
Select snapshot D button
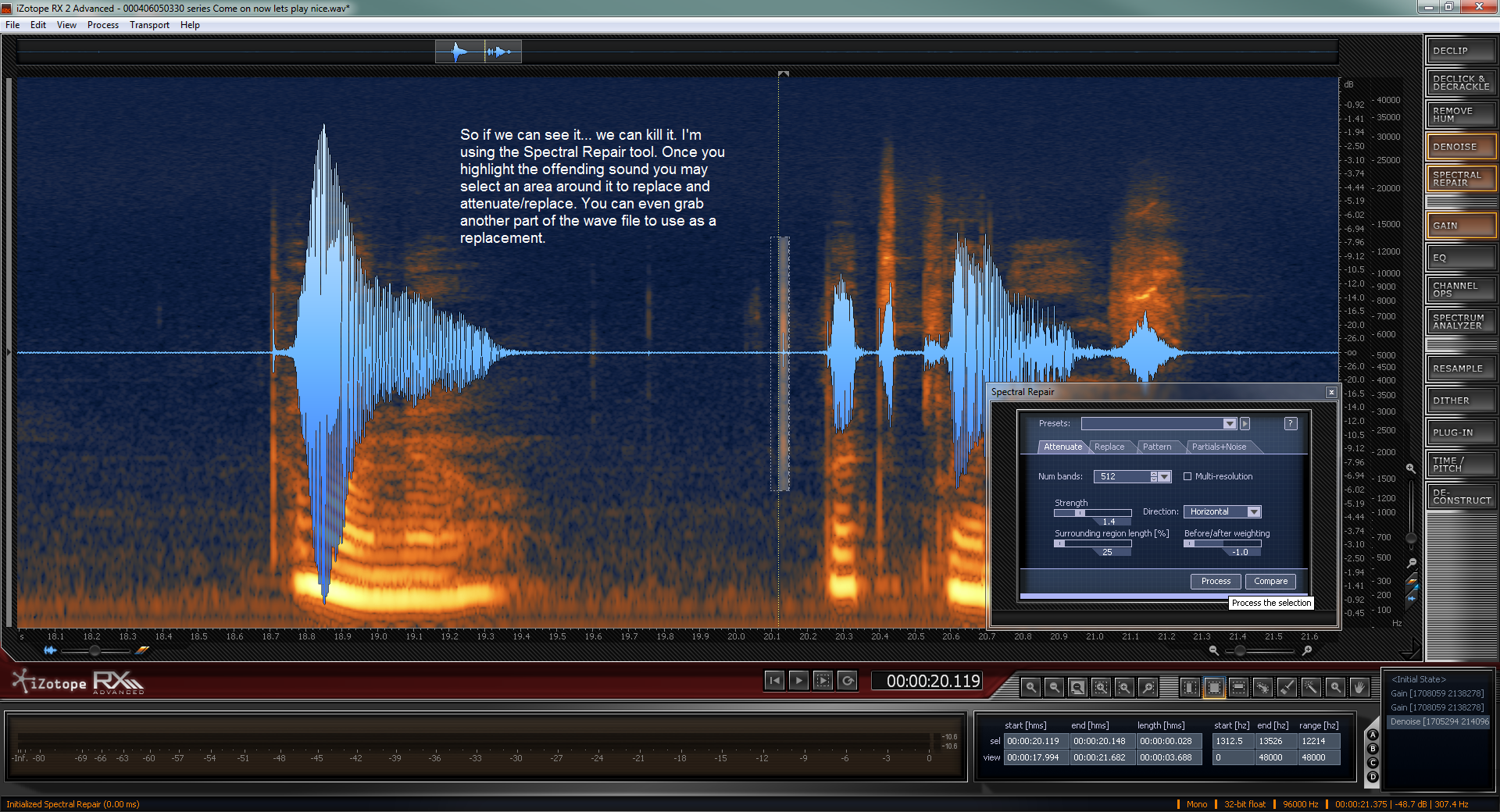coord(1373,777)
